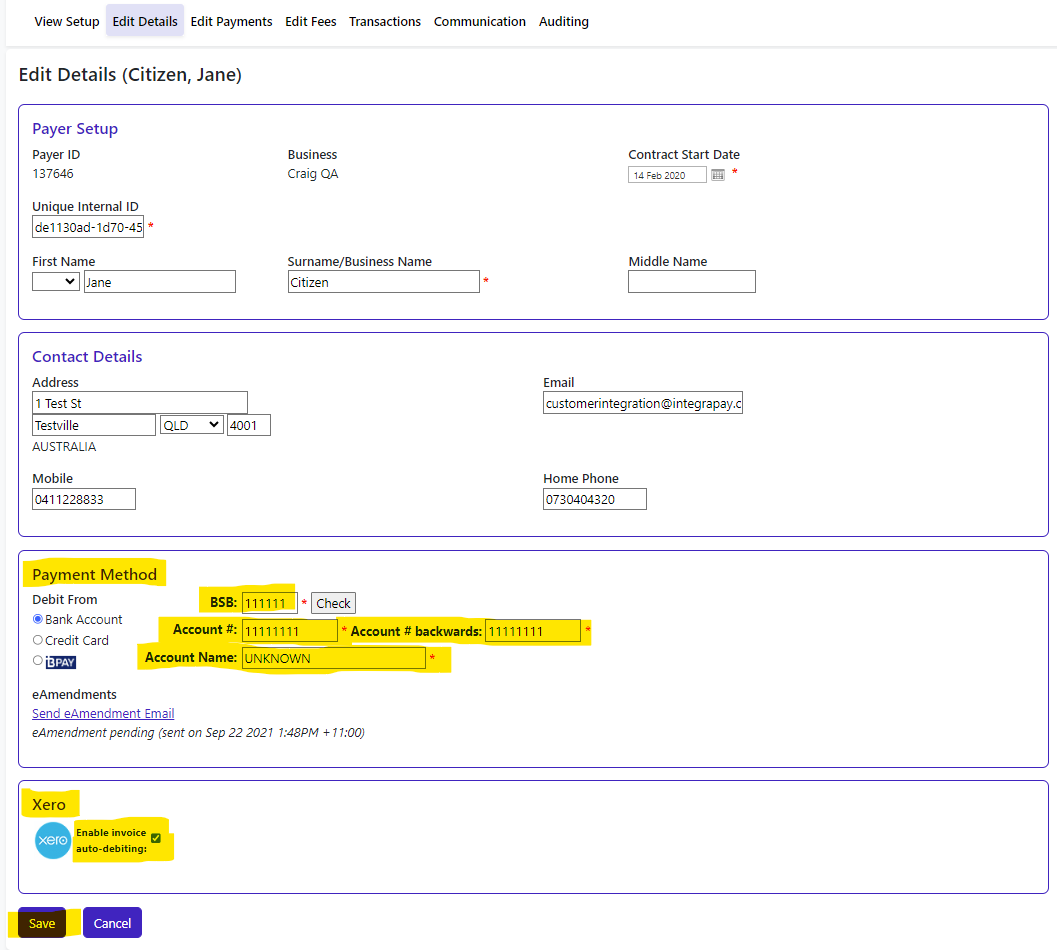Open the Auditing tab
The width and height of the screenshot is (1057, 950).
click(x=564, y=21)
